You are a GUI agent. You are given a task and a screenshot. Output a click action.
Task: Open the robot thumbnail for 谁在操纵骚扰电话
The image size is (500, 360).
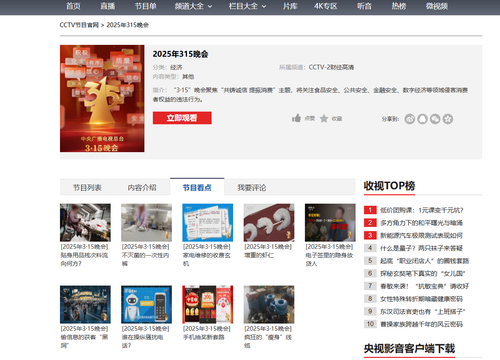pos(146,304)
